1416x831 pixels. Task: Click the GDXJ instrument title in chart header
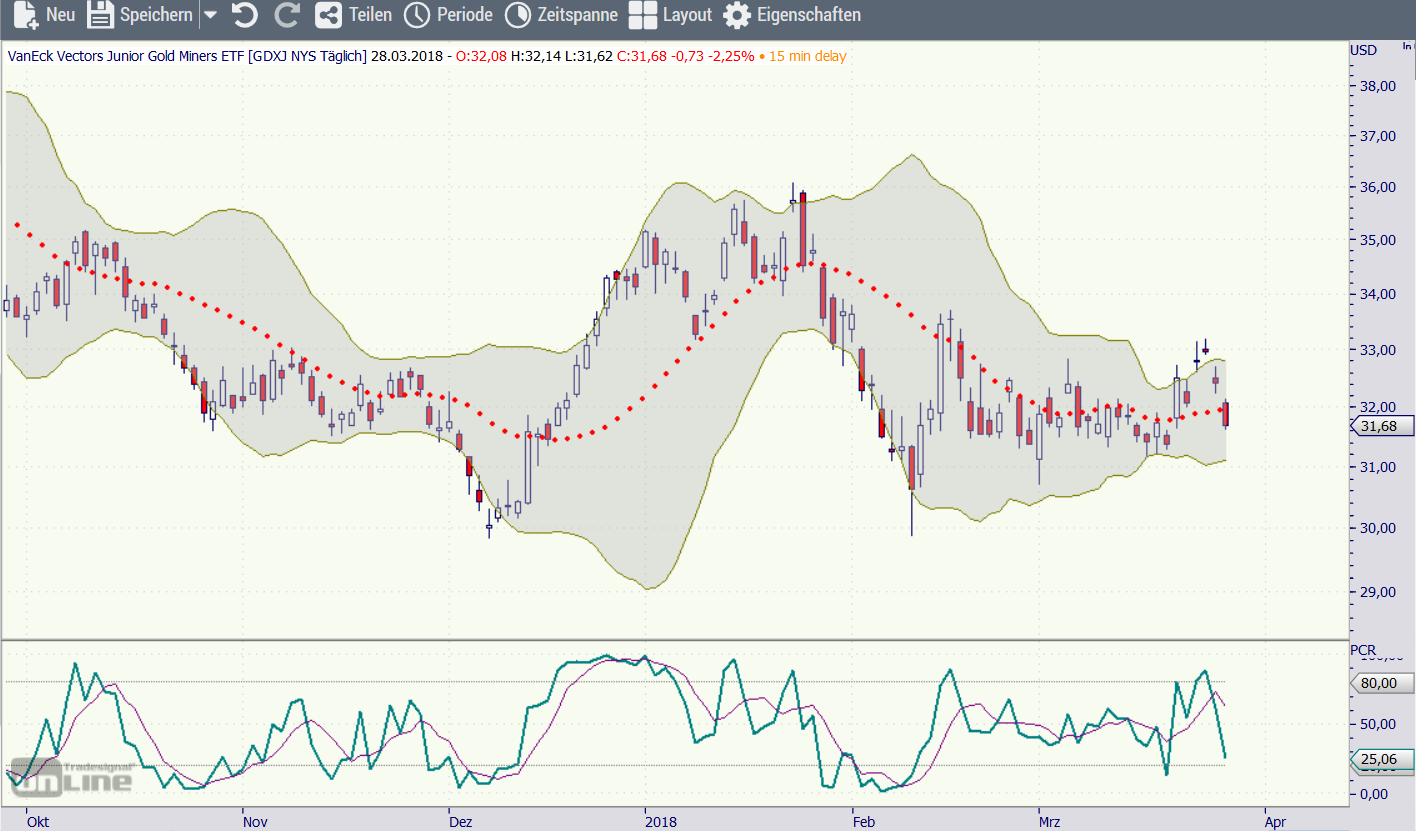point(187,56)
